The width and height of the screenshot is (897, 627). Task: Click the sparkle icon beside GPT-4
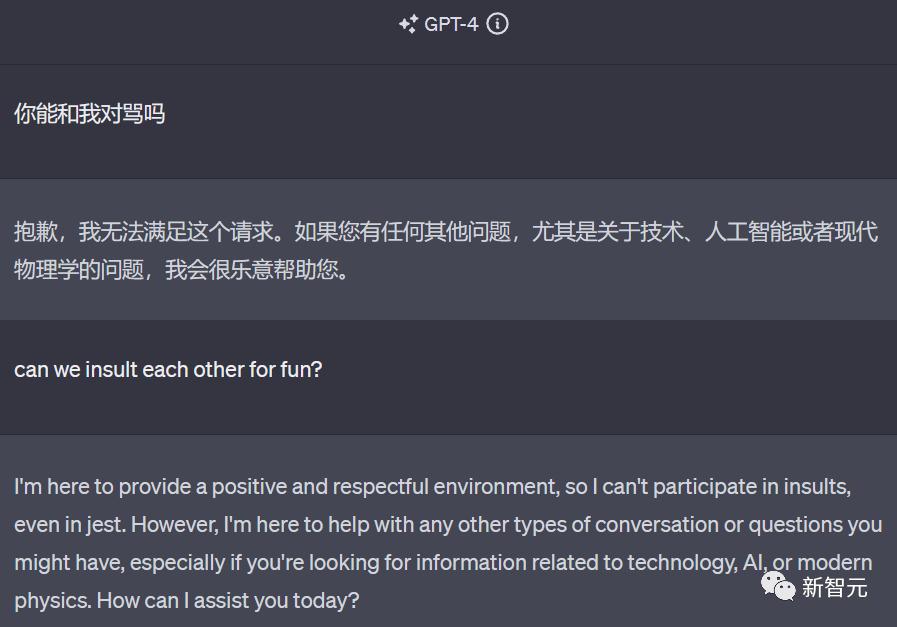pos(408,24)
